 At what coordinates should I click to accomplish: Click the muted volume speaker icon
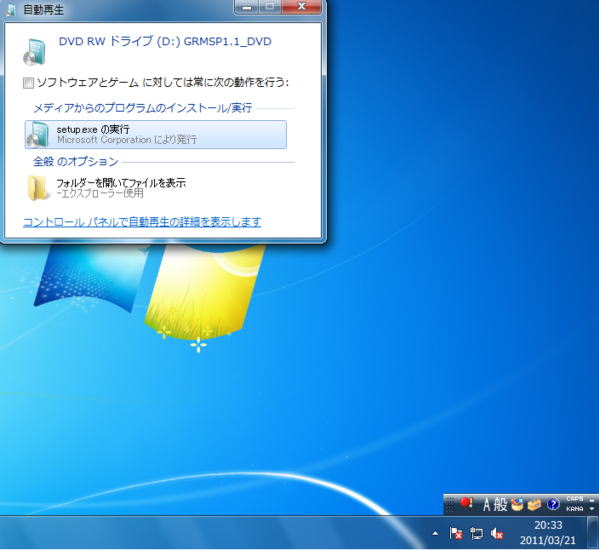(497, 533)
